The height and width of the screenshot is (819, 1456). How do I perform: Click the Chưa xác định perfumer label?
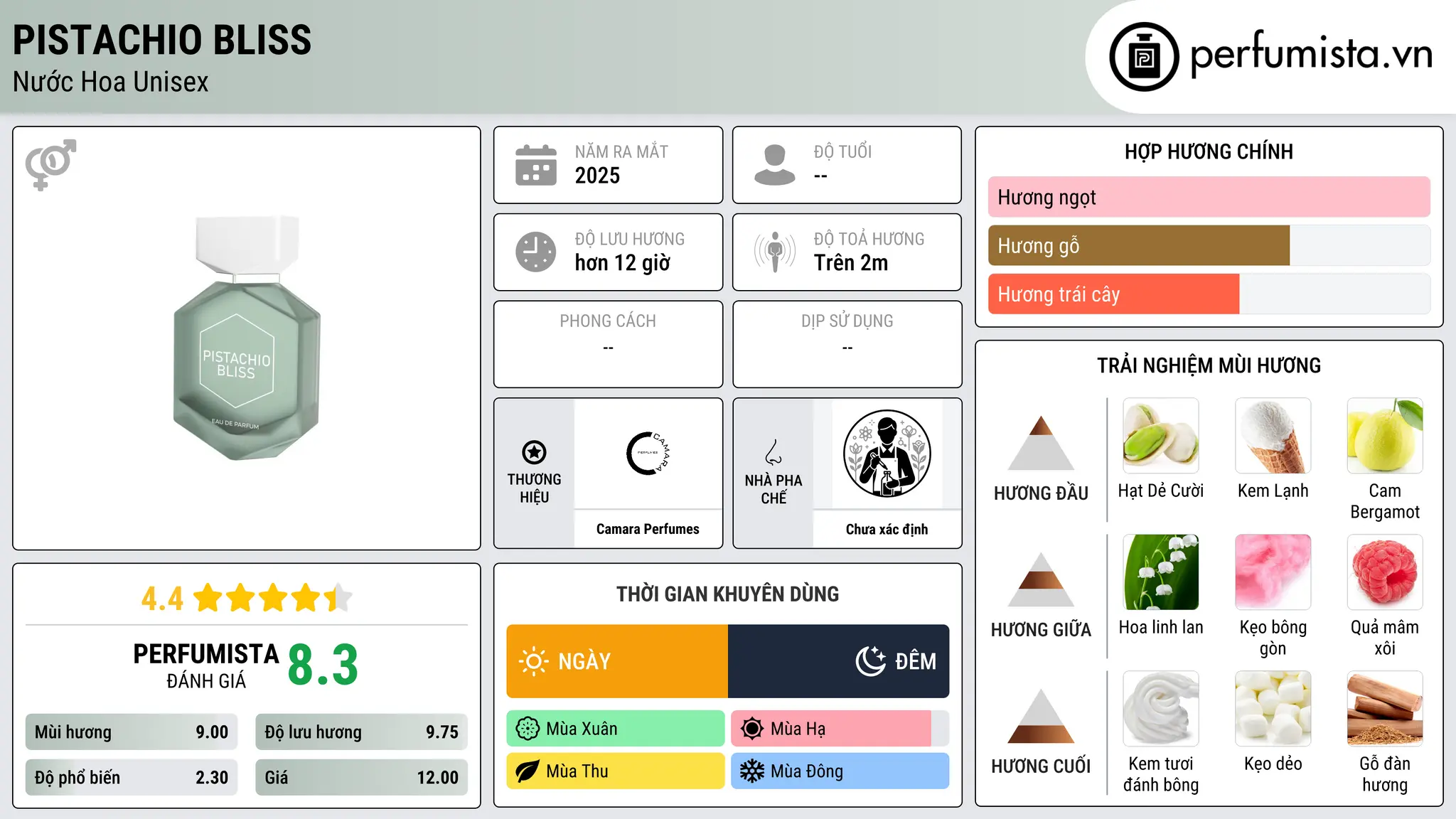[x=887, y=529]
